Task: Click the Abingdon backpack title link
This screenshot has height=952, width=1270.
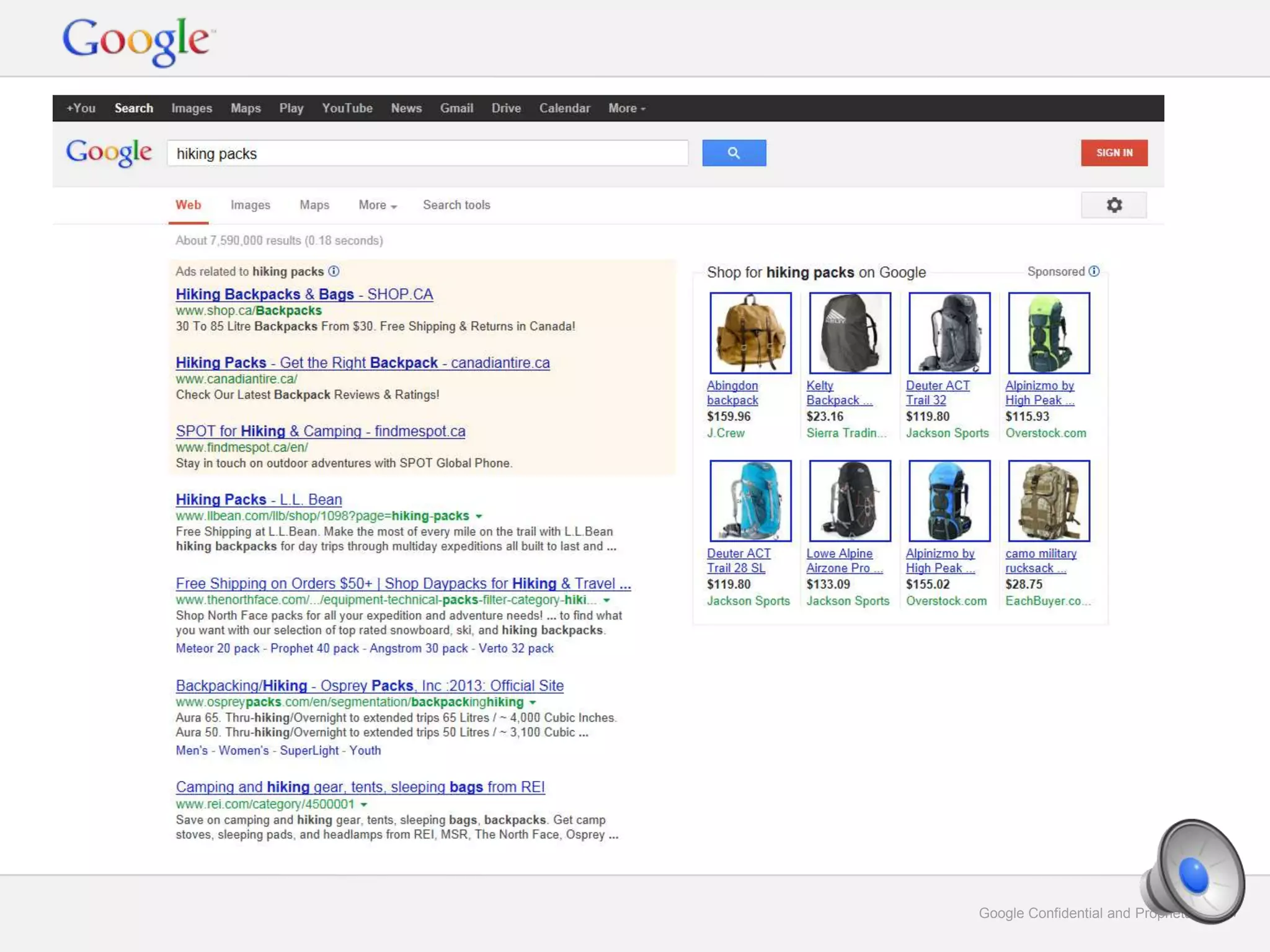Action: pyautogui.click(x=732, y=393)
